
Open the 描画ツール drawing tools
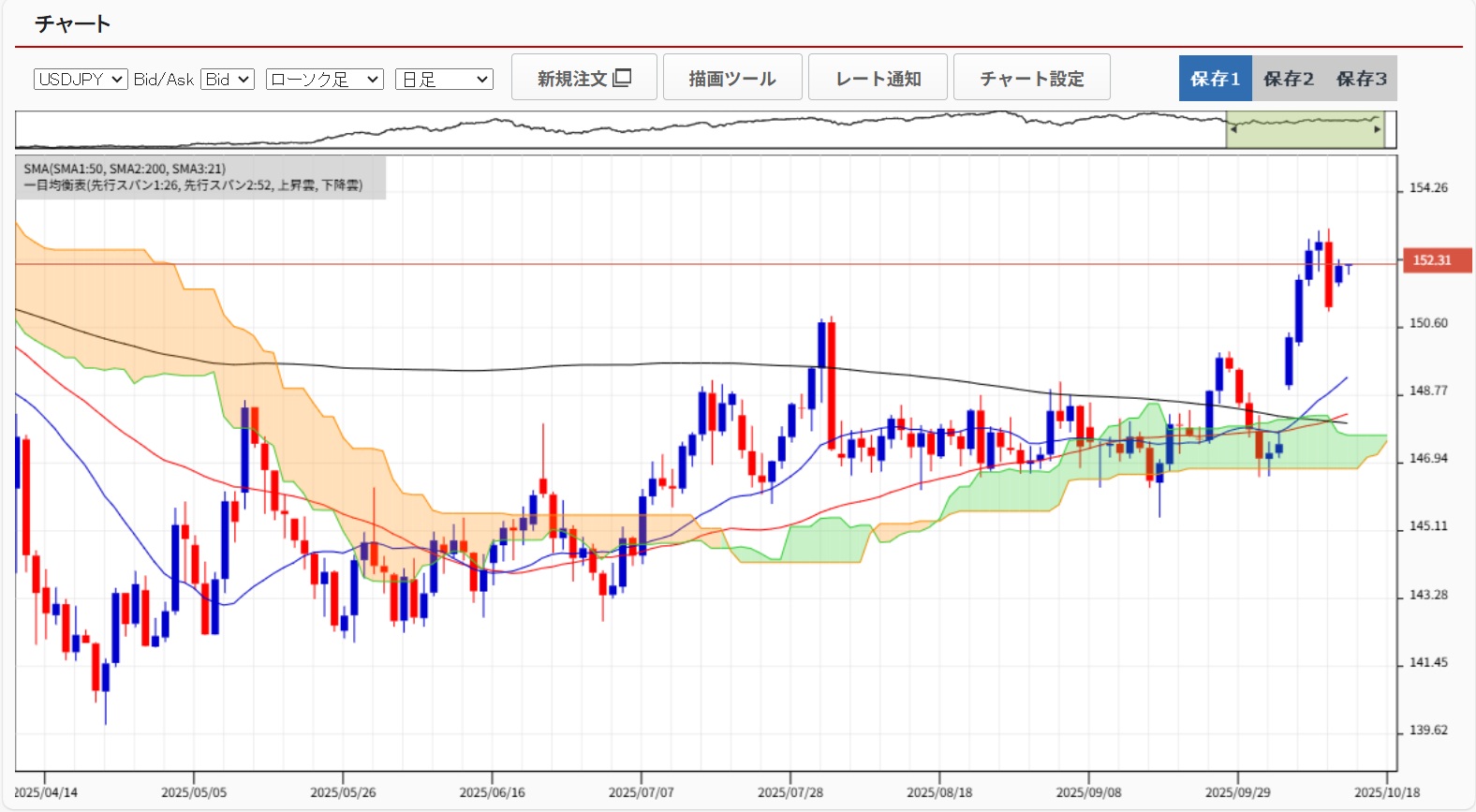[x=732, y=78]
